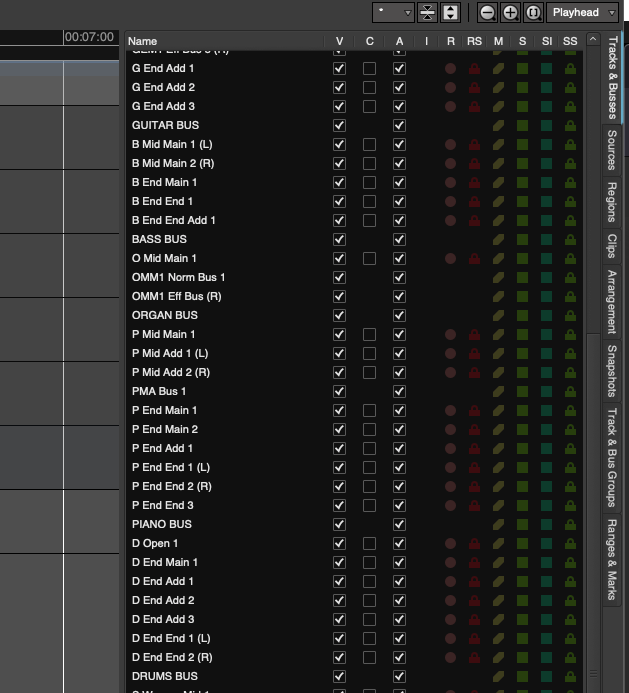Image resolution: width=629 pixels, height=693 pixels.
Task: Hide the P Mid Main 1 track
Action: click(339, 334)
